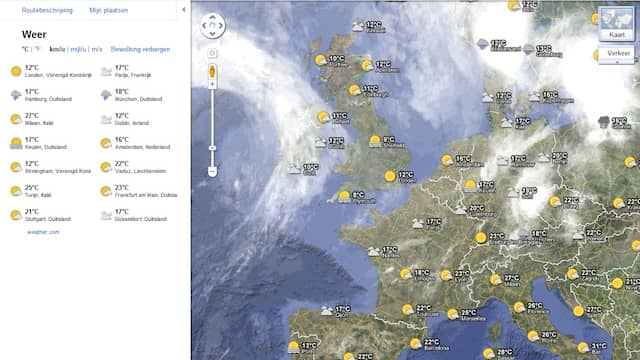This screenshot has width=640, height=360.
Task: Pan the map left with the arrow control
Action: [x=204, y=25]
